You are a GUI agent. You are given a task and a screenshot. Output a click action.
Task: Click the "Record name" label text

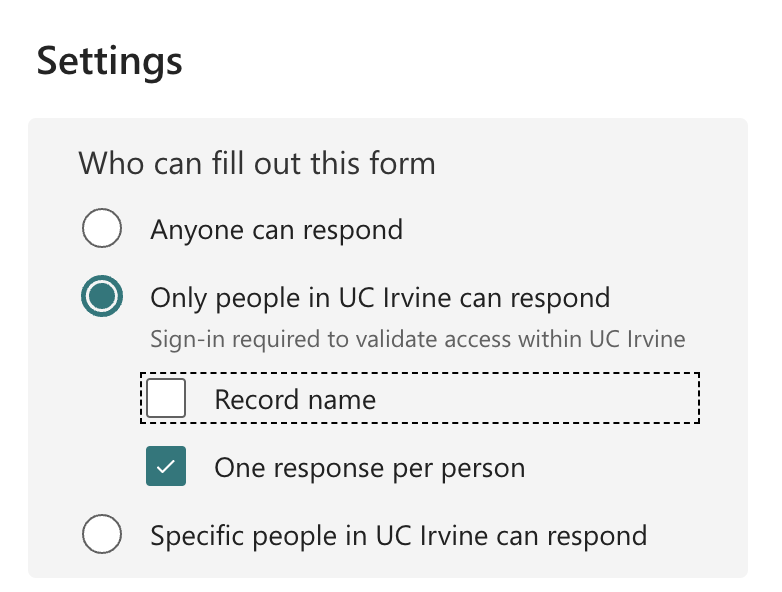pos(295,400)
